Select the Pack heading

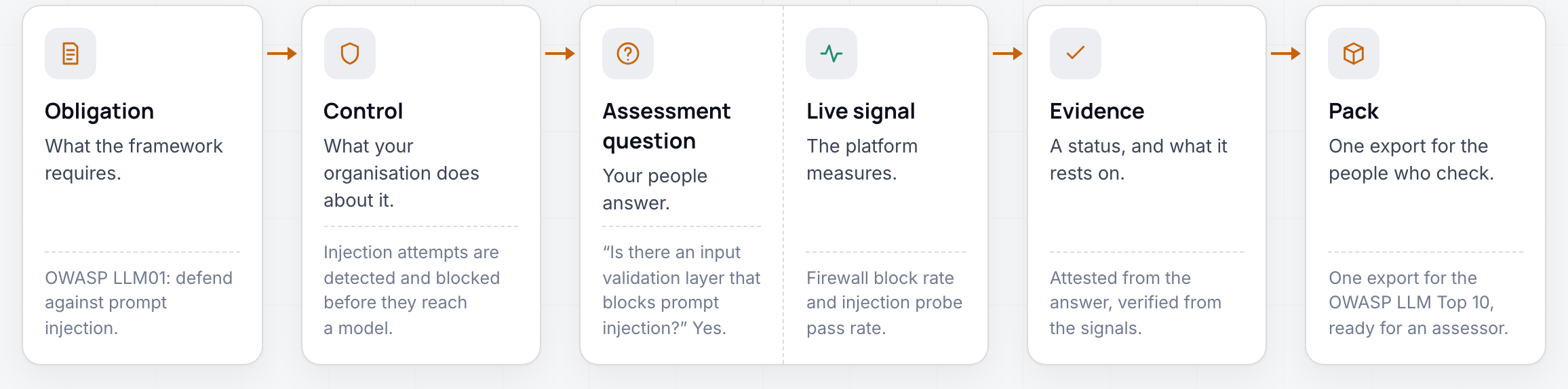coord(1354,111)
